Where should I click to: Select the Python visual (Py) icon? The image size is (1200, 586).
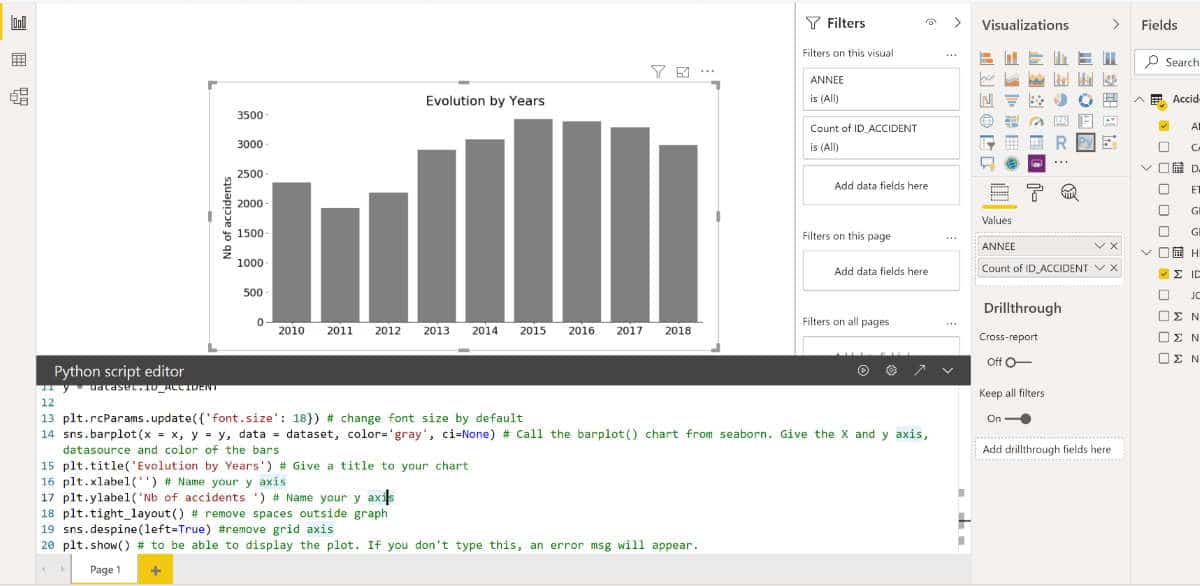[x=1086, y=142]
